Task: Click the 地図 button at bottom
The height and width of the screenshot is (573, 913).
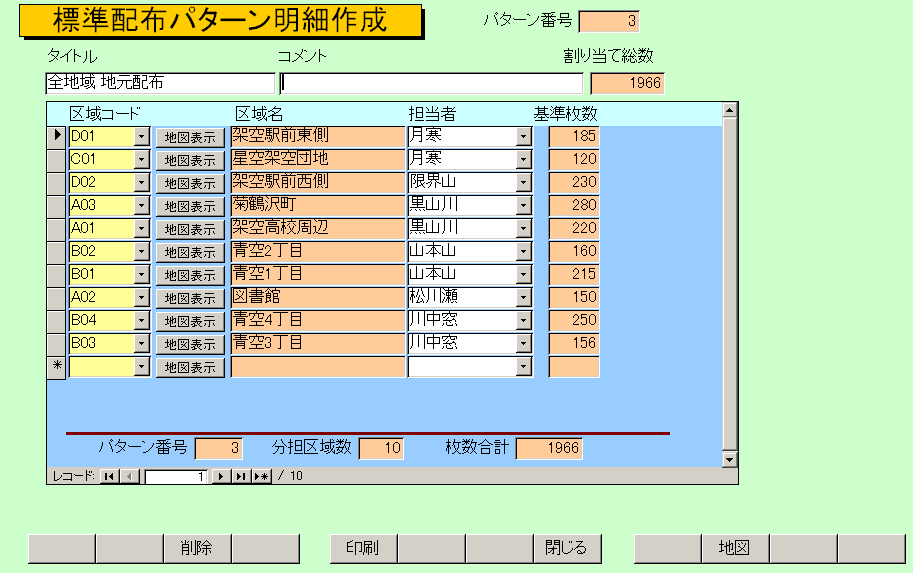Action: pos(735,548)
